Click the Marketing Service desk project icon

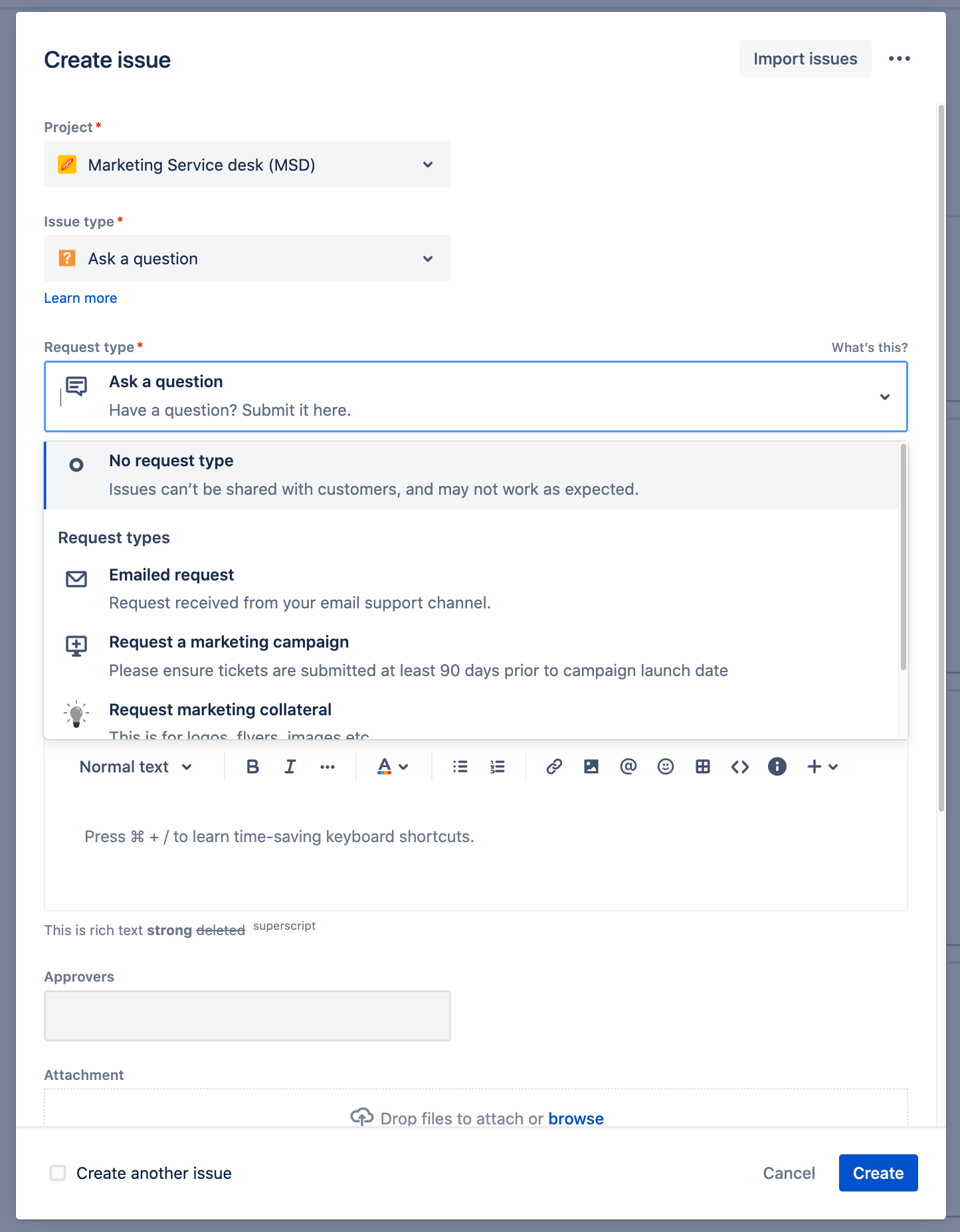[67, 164]
